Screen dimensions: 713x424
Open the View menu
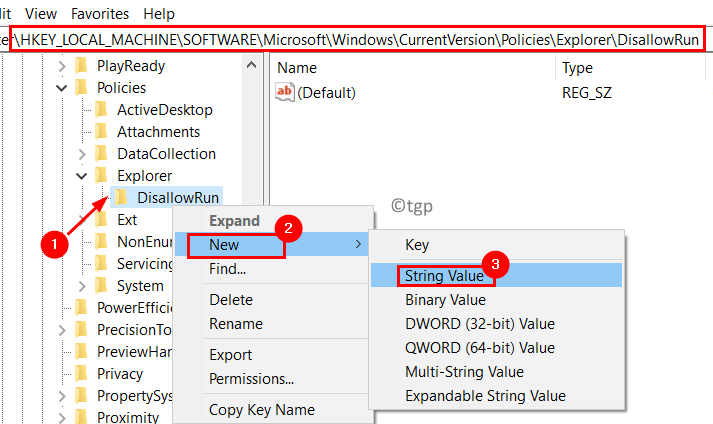41,14
